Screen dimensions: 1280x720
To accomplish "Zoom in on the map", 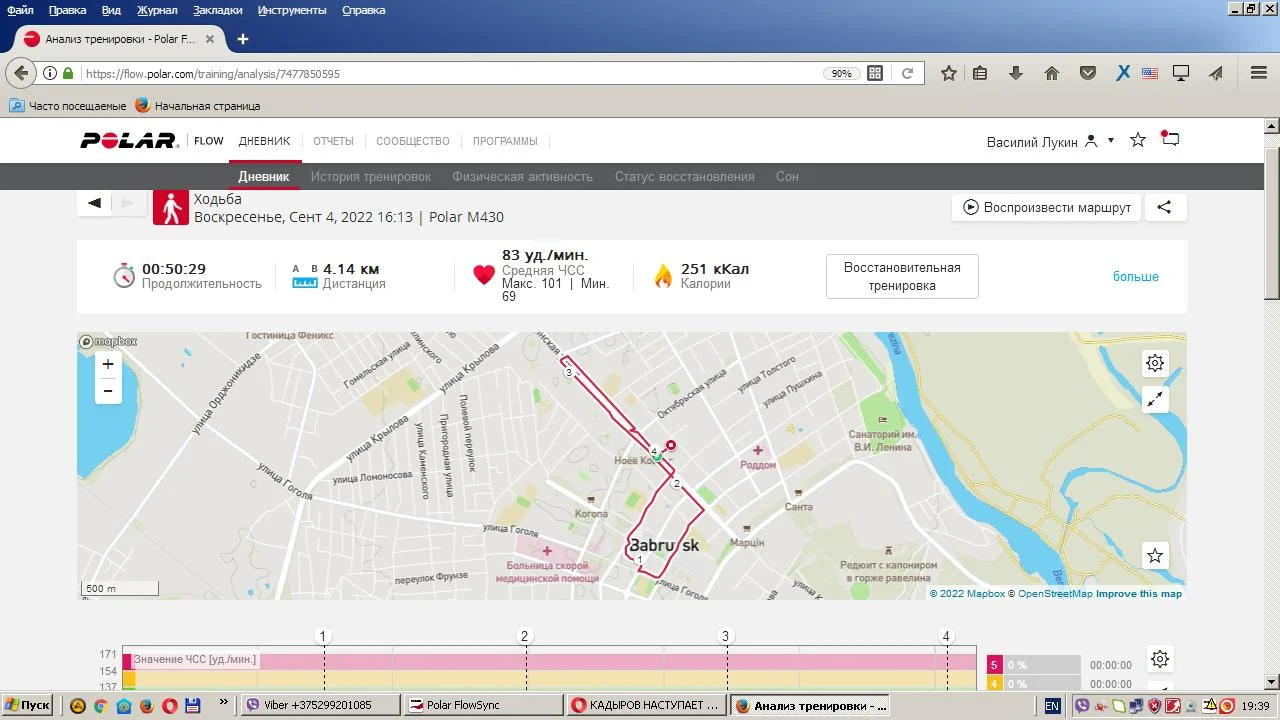I will [108, 365].
